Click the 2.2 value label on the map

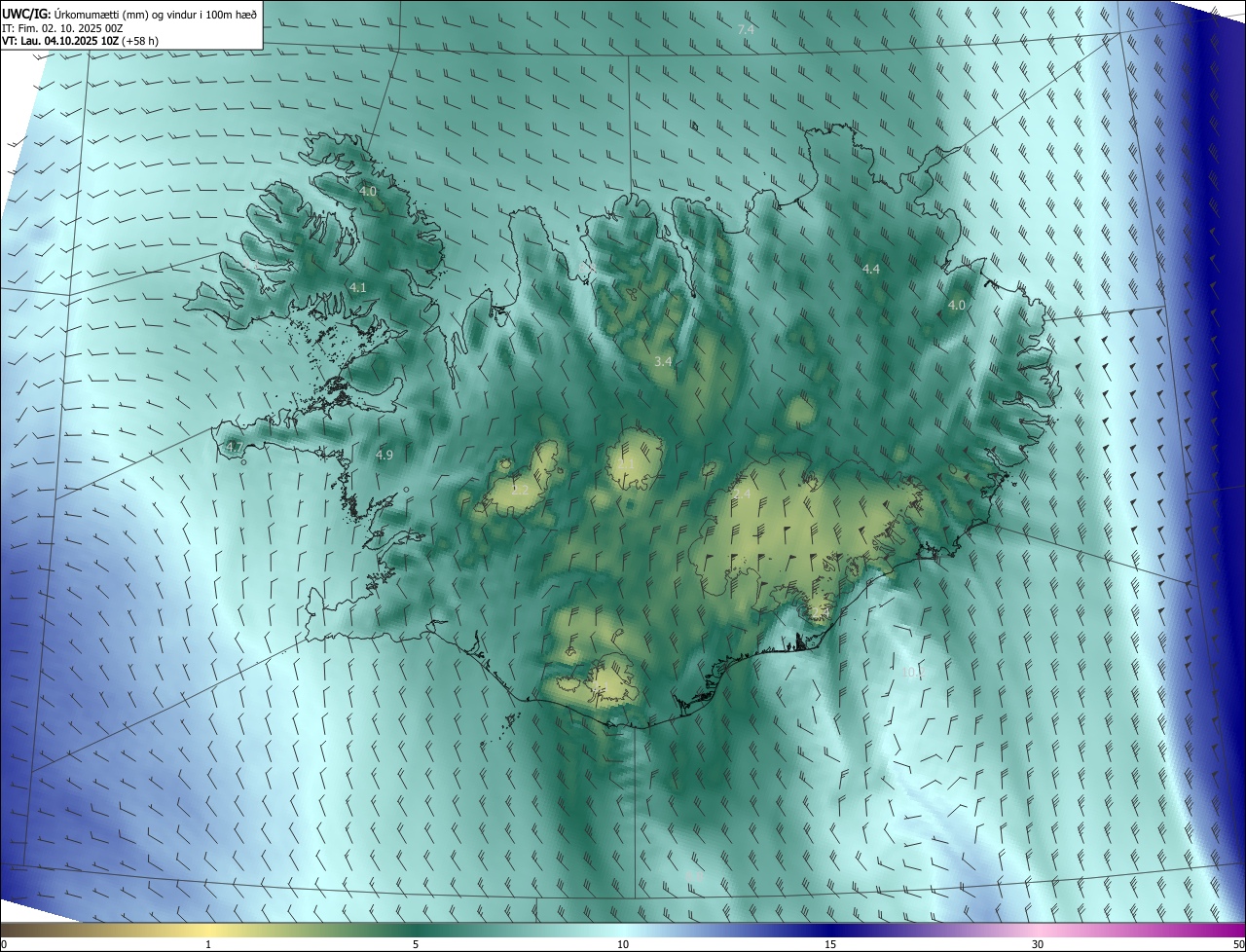tap(520, 491)
